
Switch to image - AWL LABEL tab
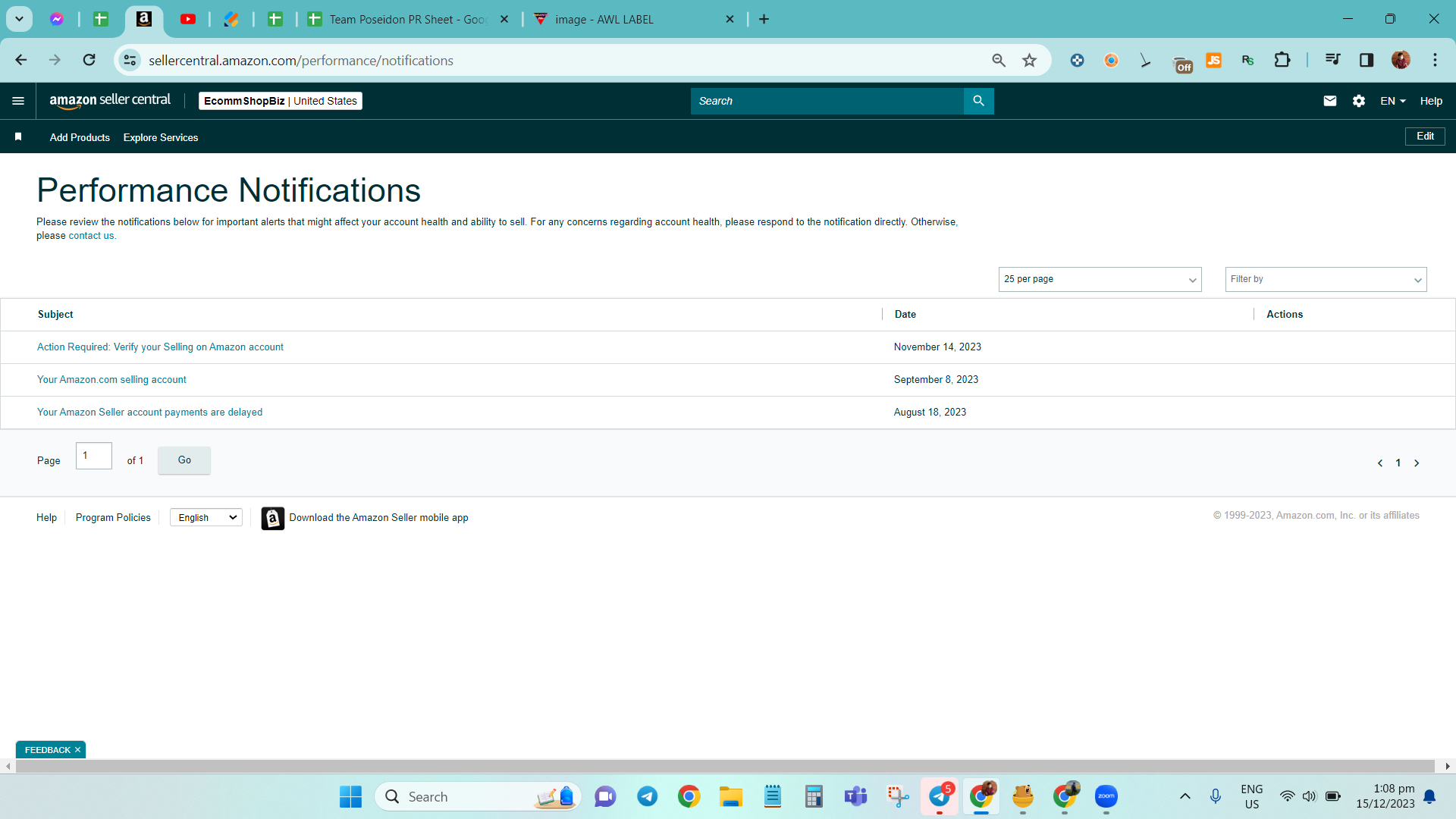click(x=604, y=19)
